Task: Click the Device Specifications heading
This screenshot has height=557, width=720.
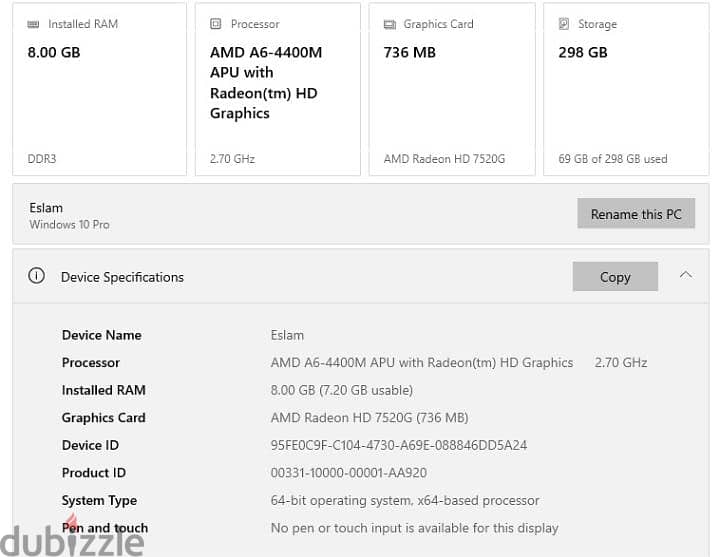Action: point(122,277)
